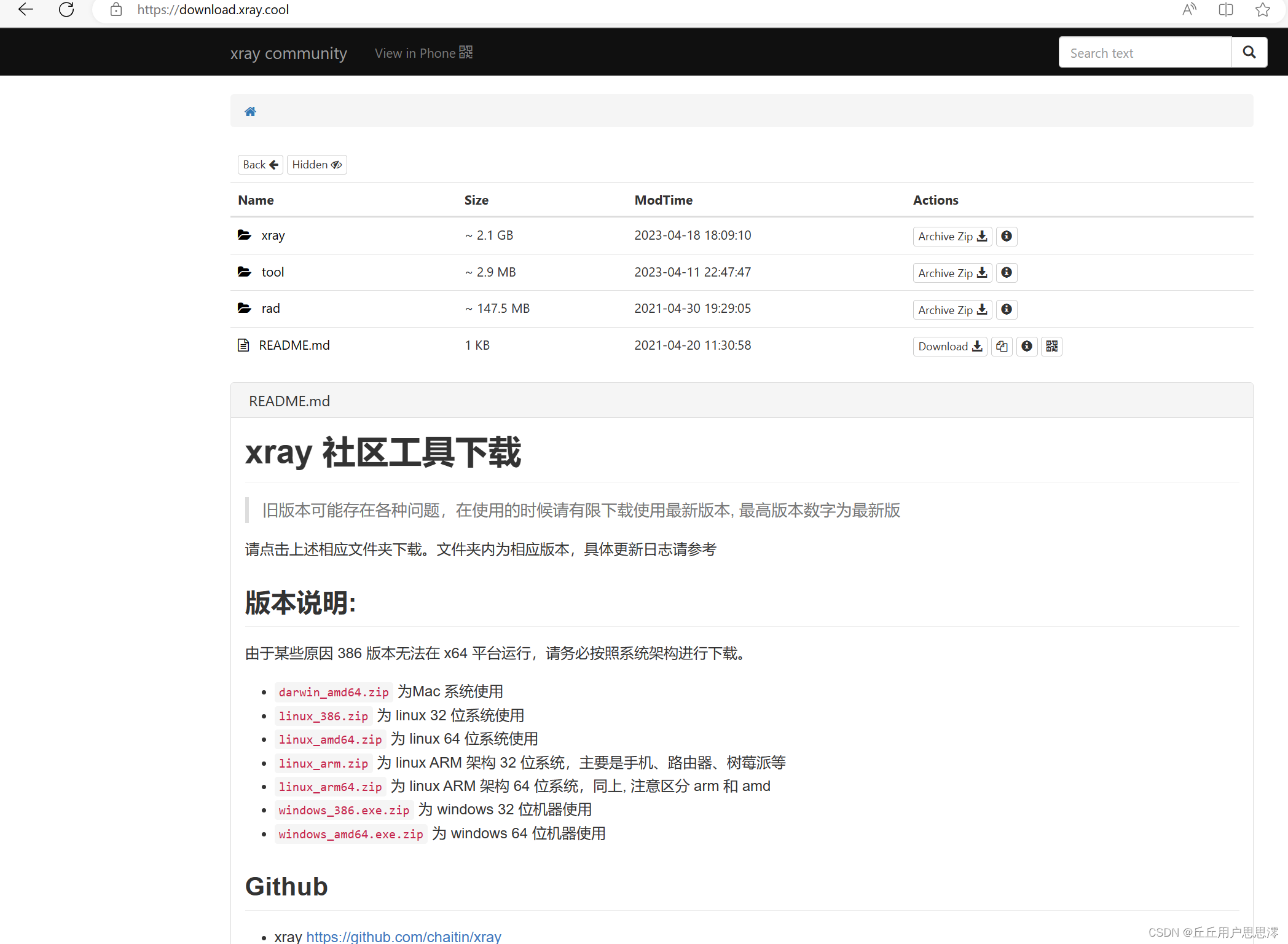
Task: Open the xray folder link
Action: [273, 235]
